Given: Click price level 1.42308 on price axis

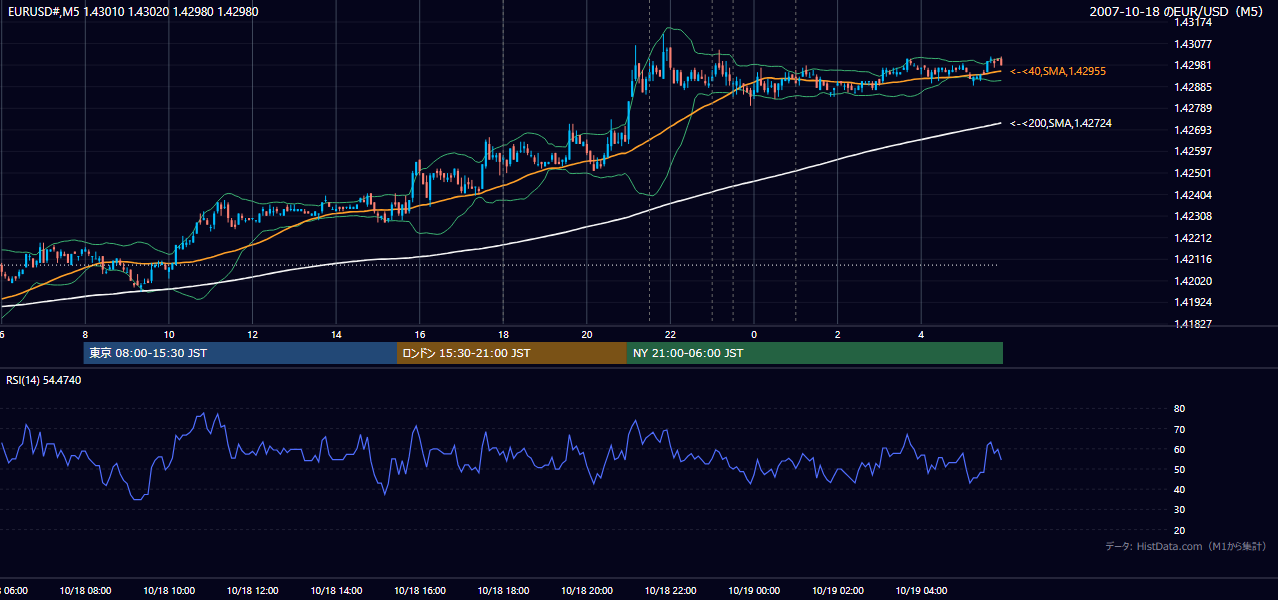Looking at the screenshot, I should [1192, 216].
